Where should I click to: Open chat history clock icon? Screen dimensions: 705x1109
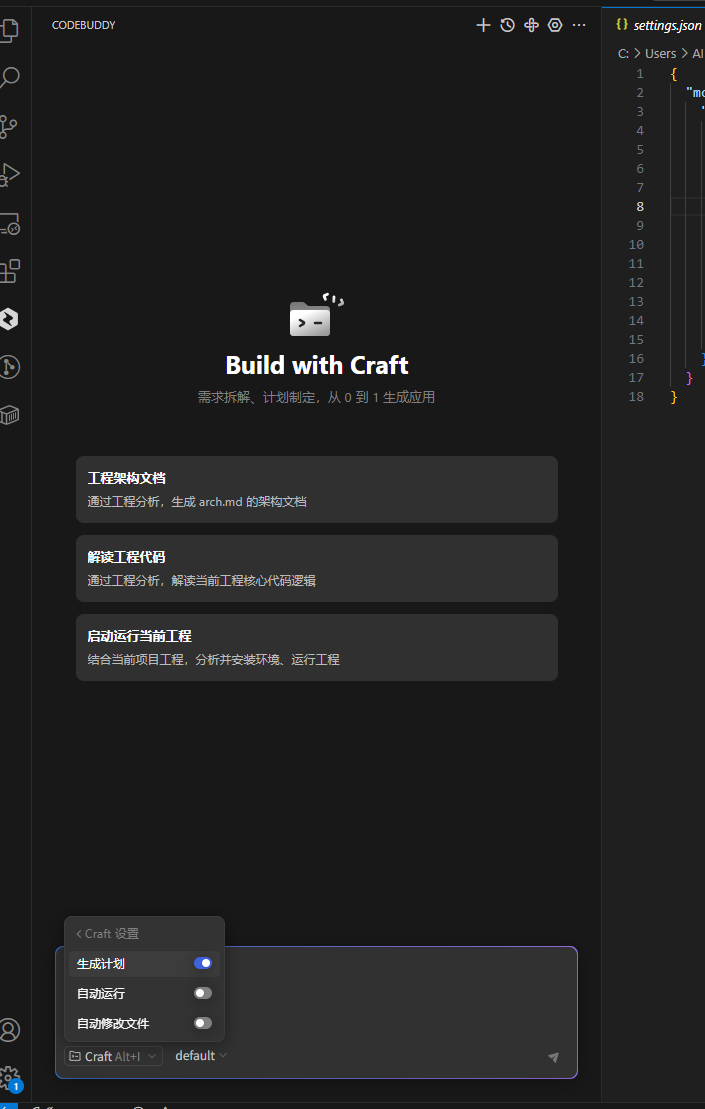pos(507,25)
